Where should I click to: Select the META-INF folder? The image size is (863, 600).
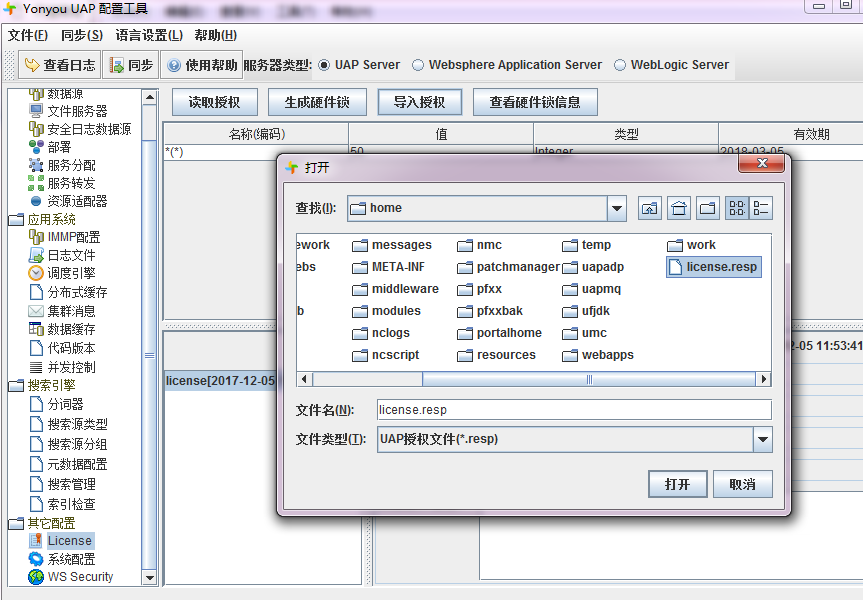(389, 267)
